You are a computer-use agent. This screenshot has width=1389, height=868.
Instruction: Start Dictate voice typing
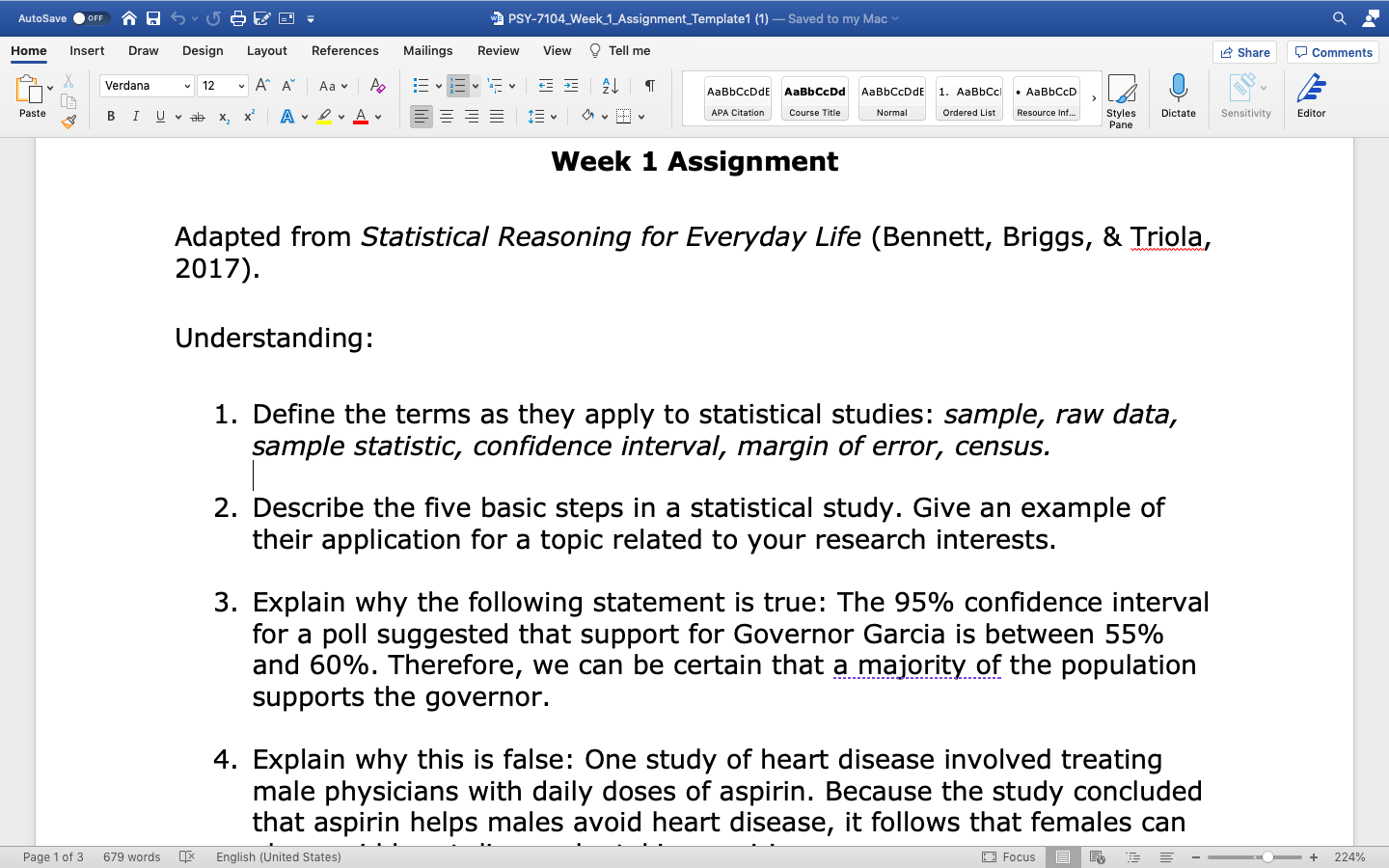(1178, 96)
